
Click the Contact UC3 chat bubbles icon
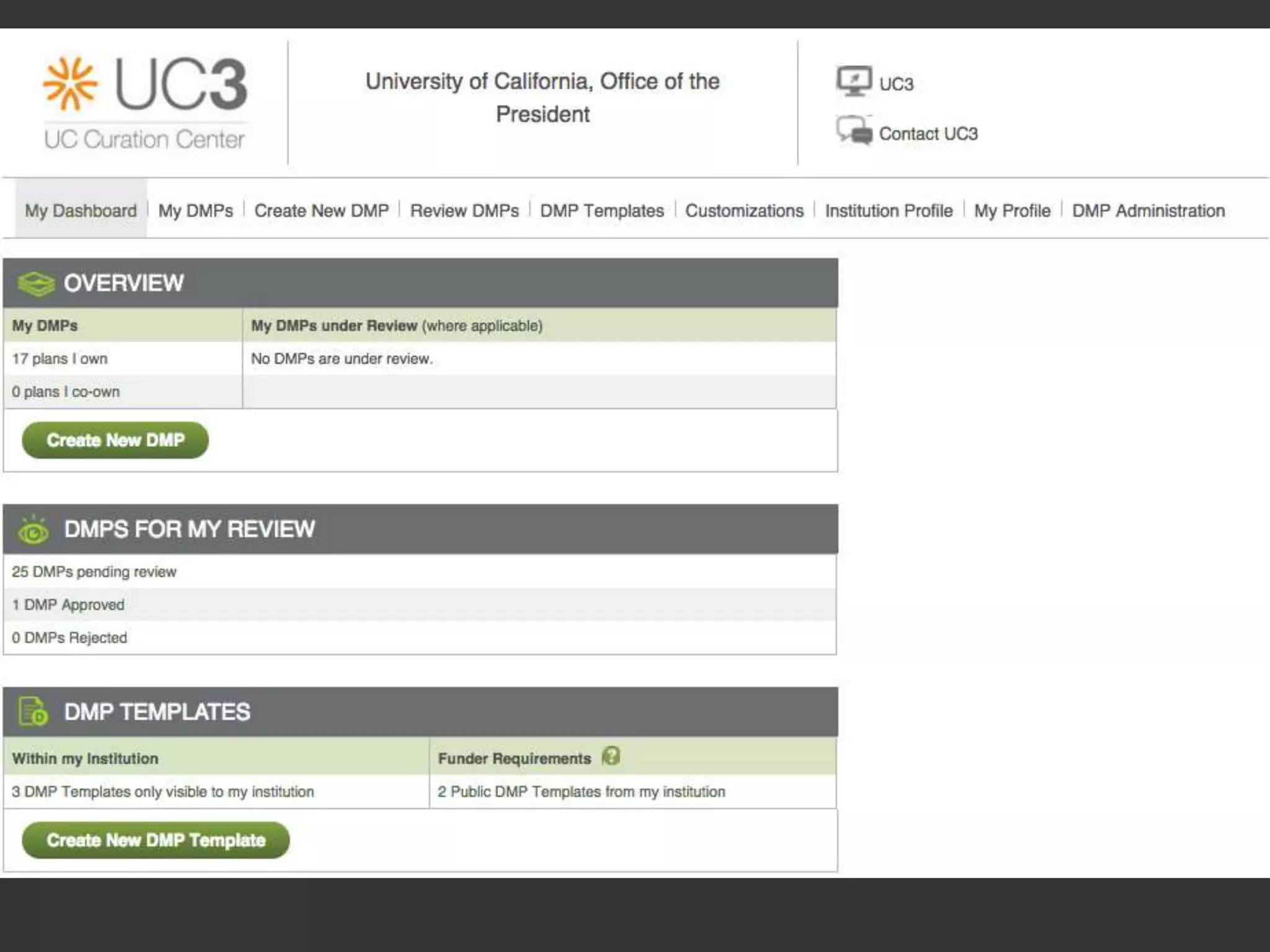[854, 131]
